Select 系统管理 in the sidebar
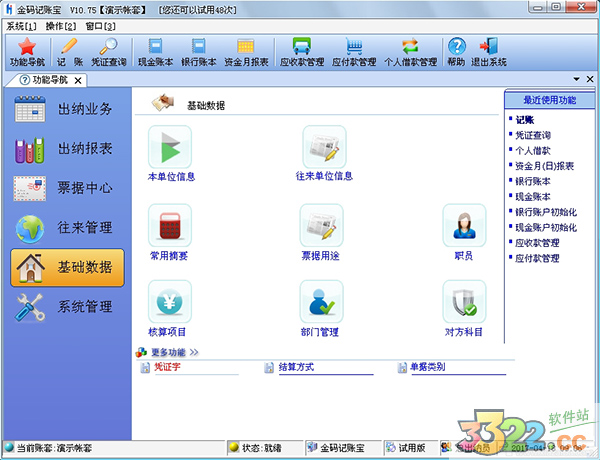 67,307
